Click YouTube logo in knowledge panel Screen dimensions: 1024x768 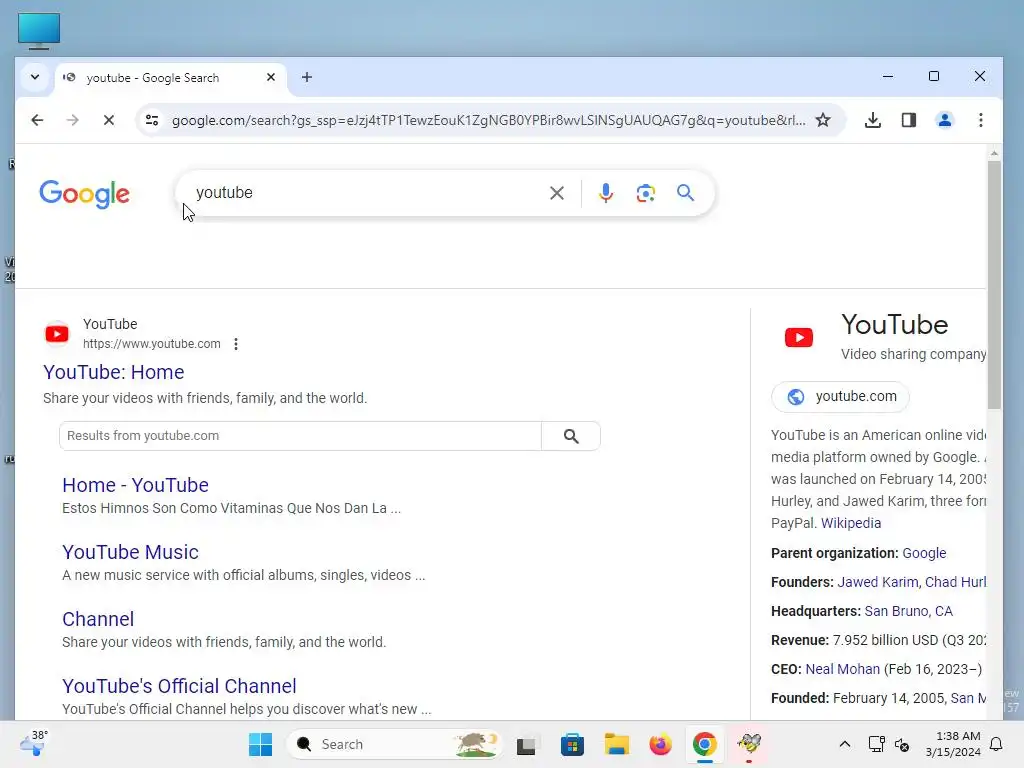point(799,337)
